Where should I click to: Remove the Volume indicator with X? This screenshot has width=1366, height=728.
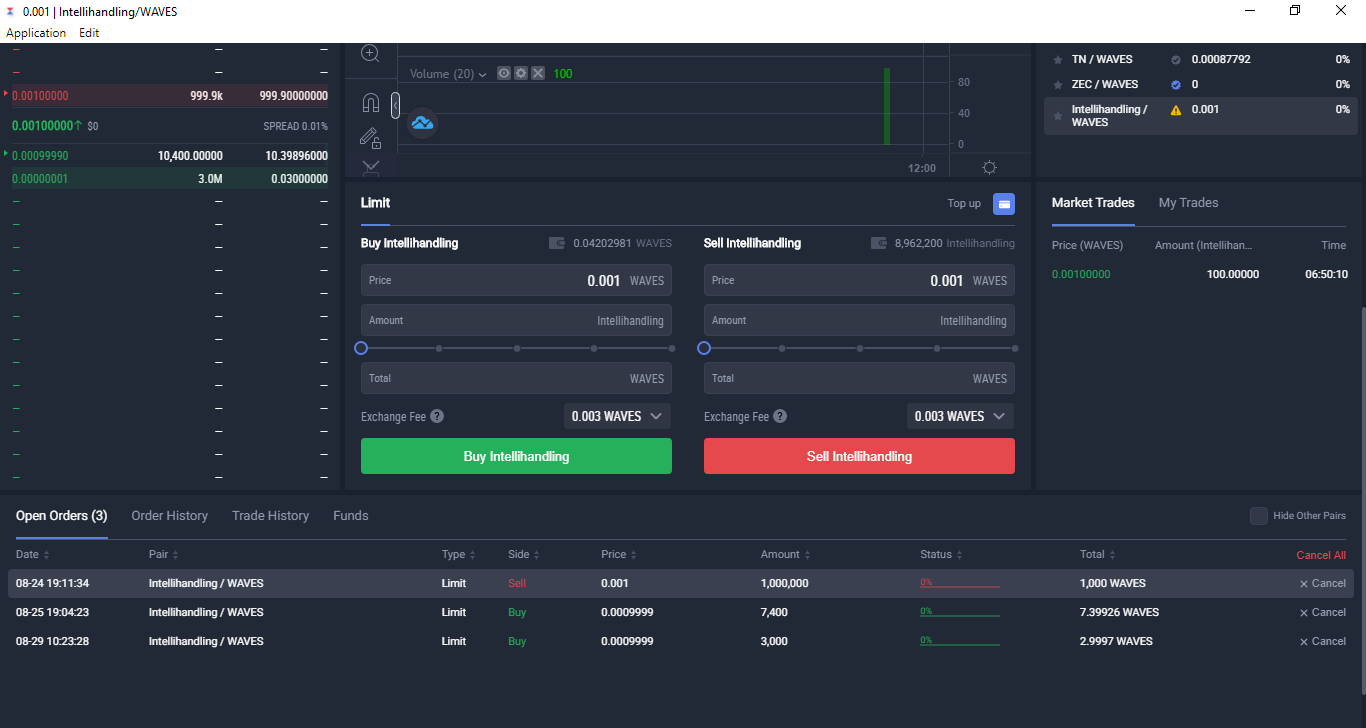[x=538, y=73]
